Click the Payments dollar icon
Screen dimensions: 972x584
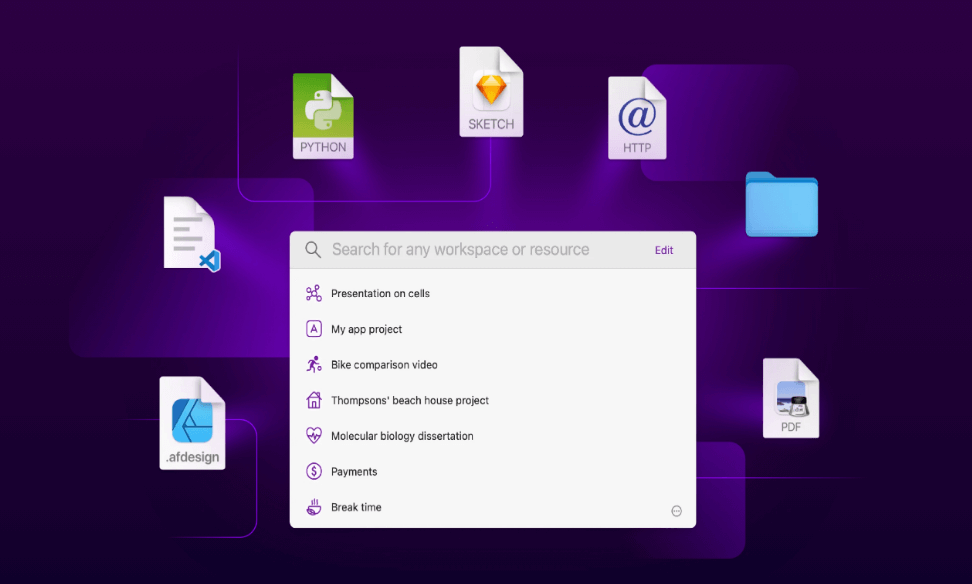pyautogui.click(x=314, y=471)
